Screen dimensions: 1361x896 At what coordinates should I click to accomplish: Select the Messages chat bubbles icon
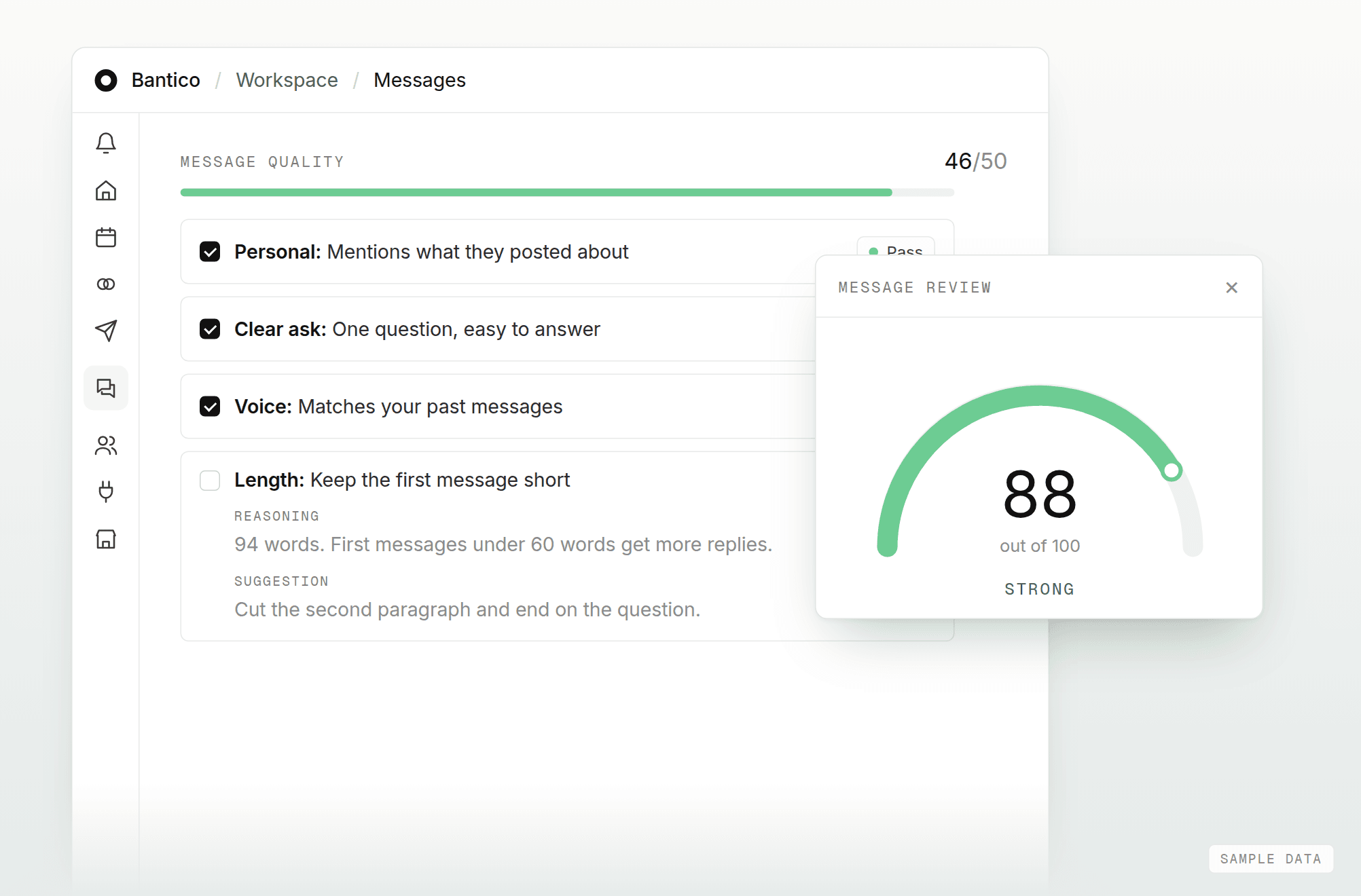click(x=106, y=388)
